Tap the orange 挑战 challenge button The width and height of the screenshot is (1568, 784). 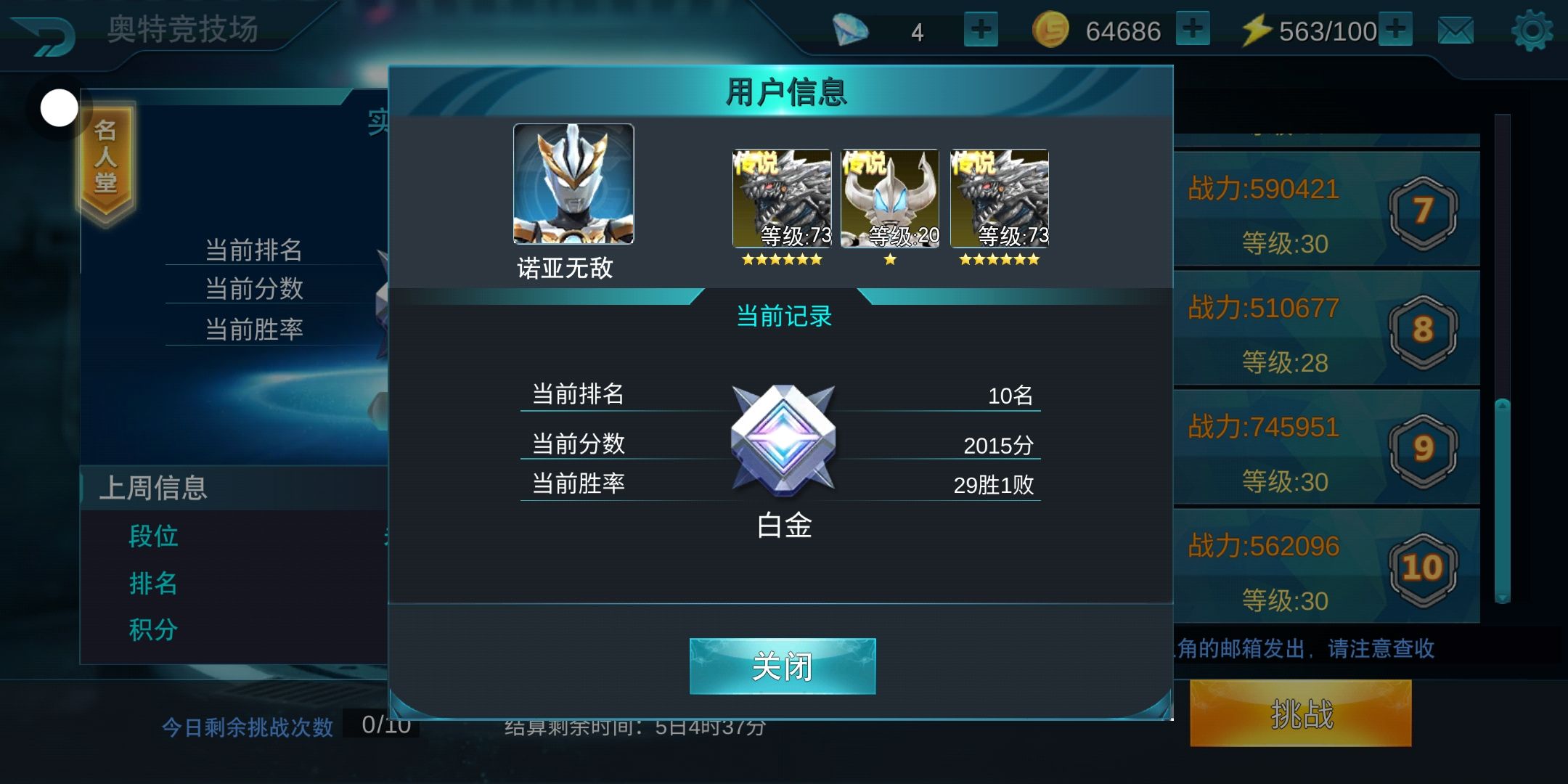pos(1301,713)
